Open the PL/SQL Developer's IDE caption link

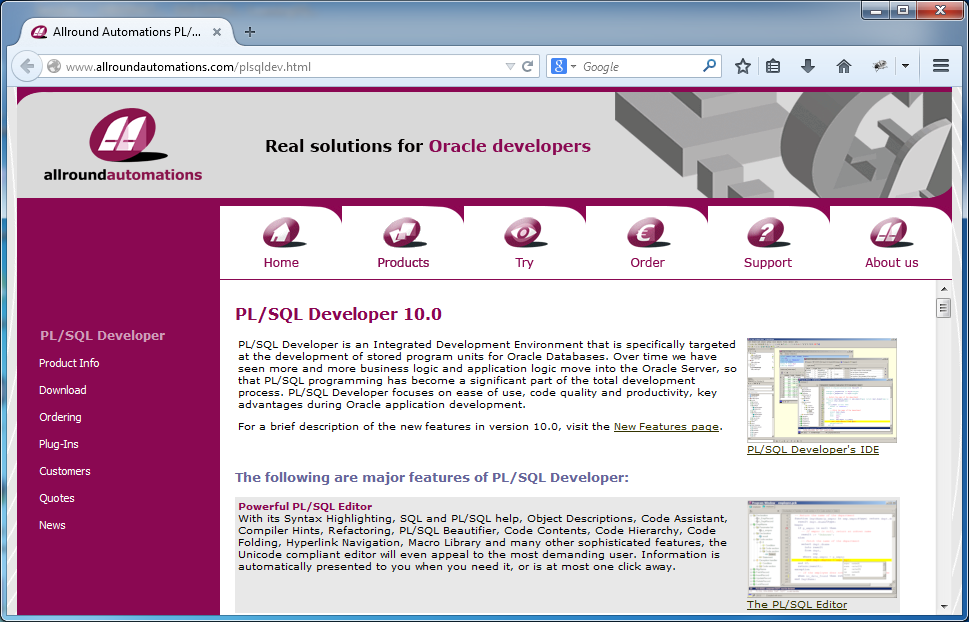point(813,449)
